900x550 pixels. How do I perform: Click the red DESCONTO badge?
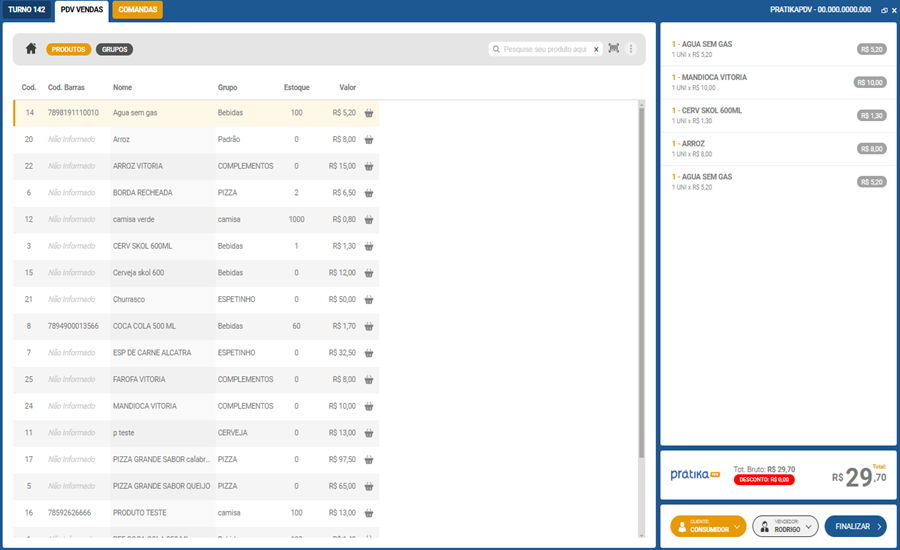pos(765,480)
